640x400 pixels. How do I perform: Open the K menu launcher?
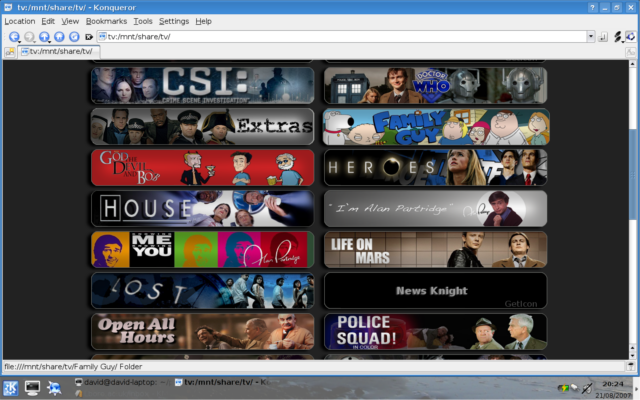[11, 388]
